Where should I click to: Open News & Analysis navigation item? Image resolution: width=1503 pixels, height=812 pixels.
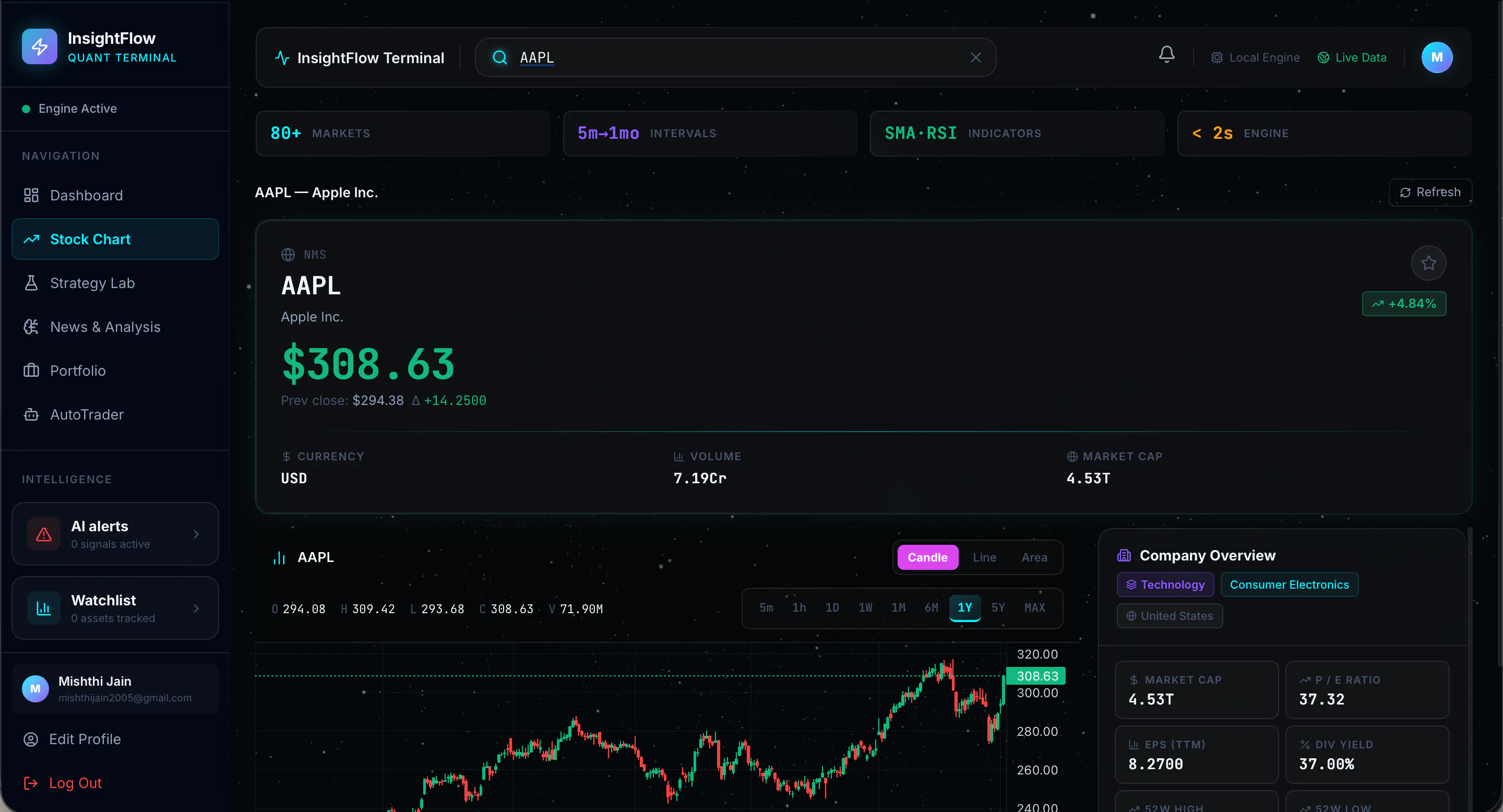(x=115, y=327)
